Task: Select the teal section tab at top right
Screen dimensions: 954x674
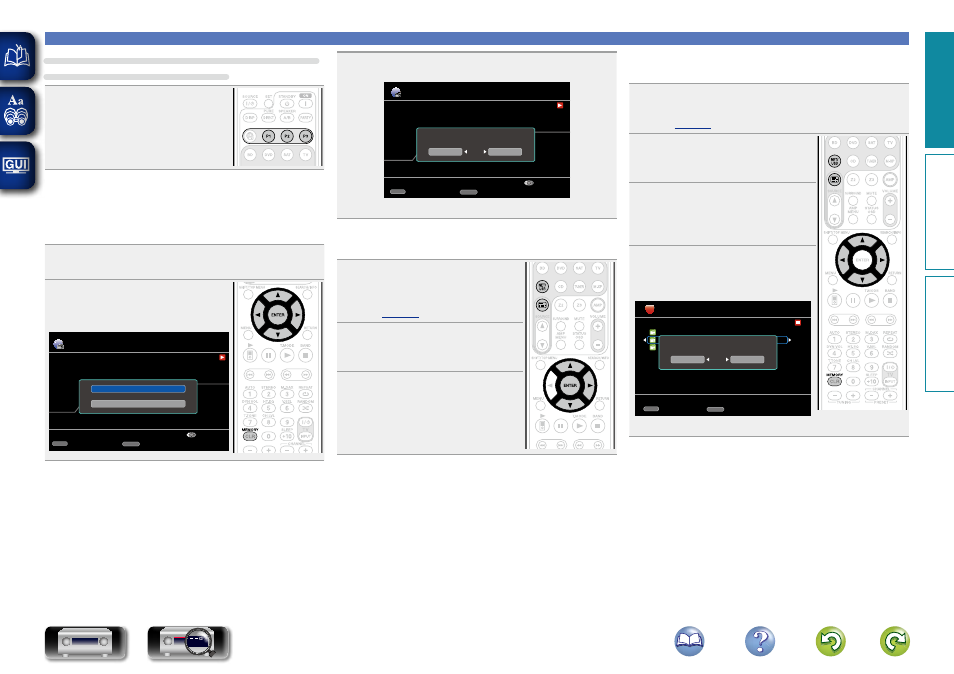Action: click(x=939, y=90)
